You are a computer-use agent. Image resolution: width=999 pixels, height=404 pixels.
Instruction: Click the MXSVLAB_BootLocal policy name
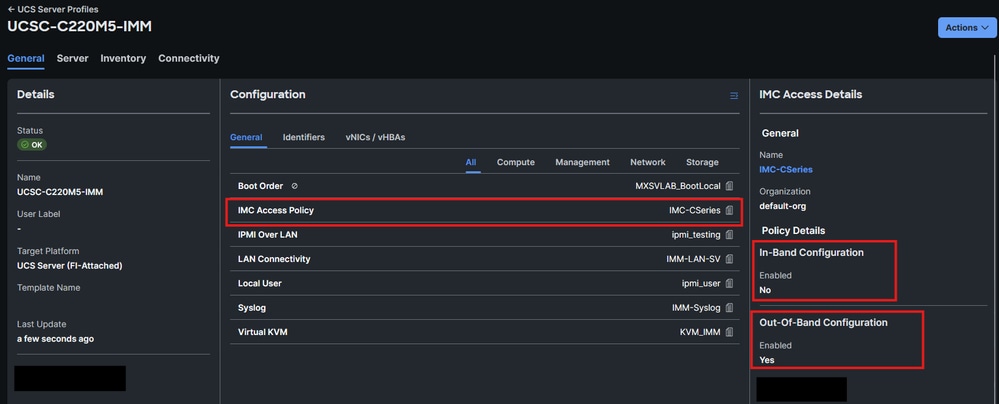click(x=678, y=186)
